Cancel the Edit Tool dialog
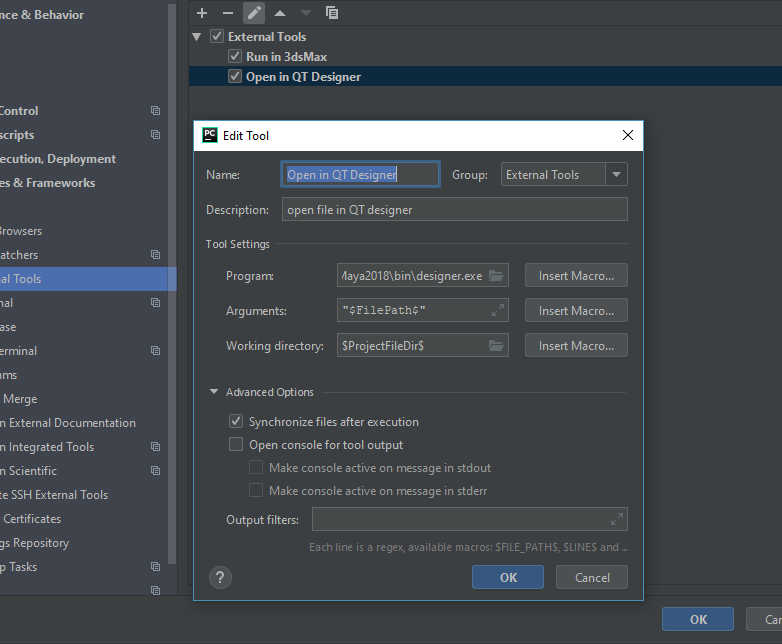The height and width of the screenshot is (644, 782). point(592,577)
